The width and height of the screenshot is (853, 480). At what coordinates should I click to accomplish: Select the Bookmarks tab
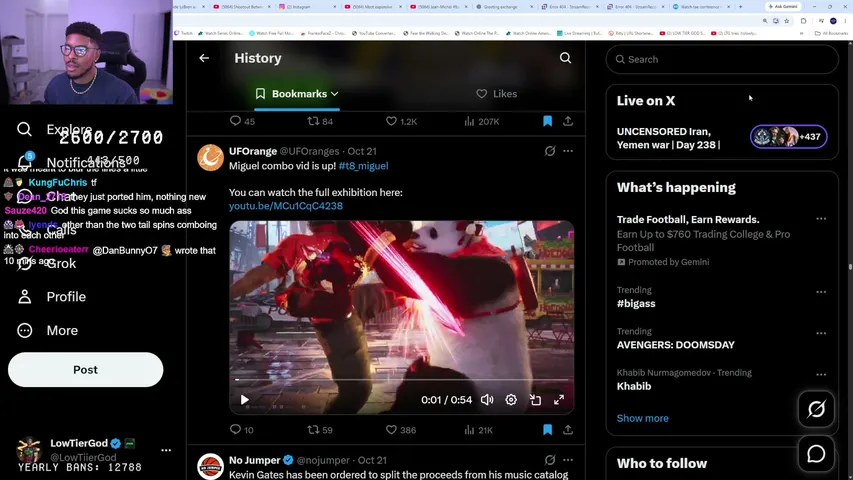click(x=297, y=94)
